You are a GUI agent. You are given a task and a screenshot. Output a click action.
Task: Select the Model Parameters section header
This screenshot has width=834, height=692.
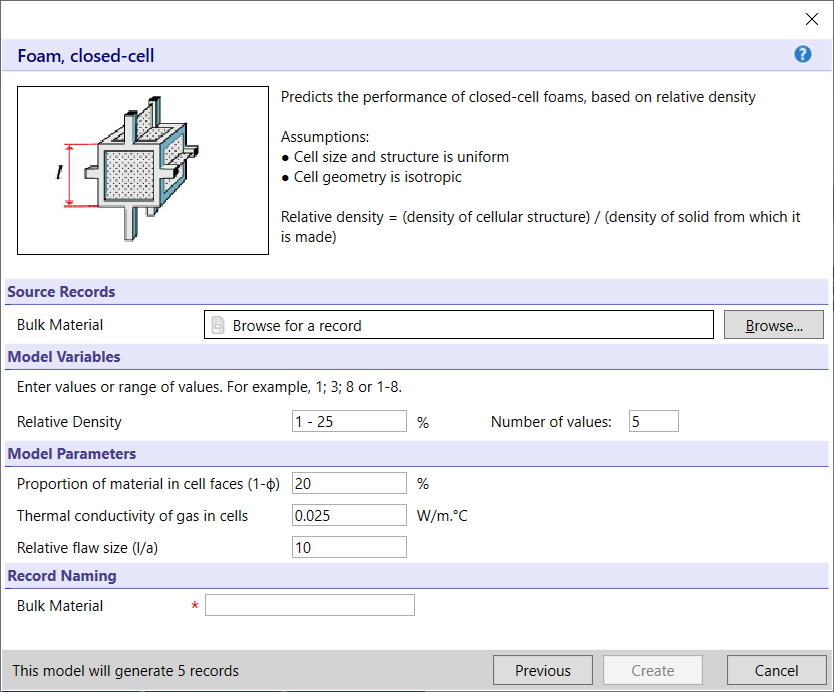click(72, 454)
